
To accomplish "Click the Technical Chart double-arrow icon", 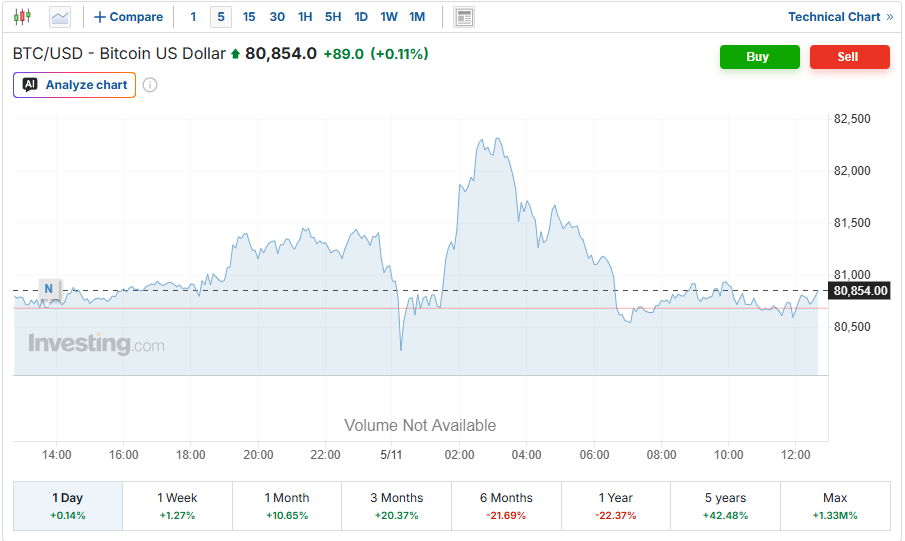I will [889, 17].
